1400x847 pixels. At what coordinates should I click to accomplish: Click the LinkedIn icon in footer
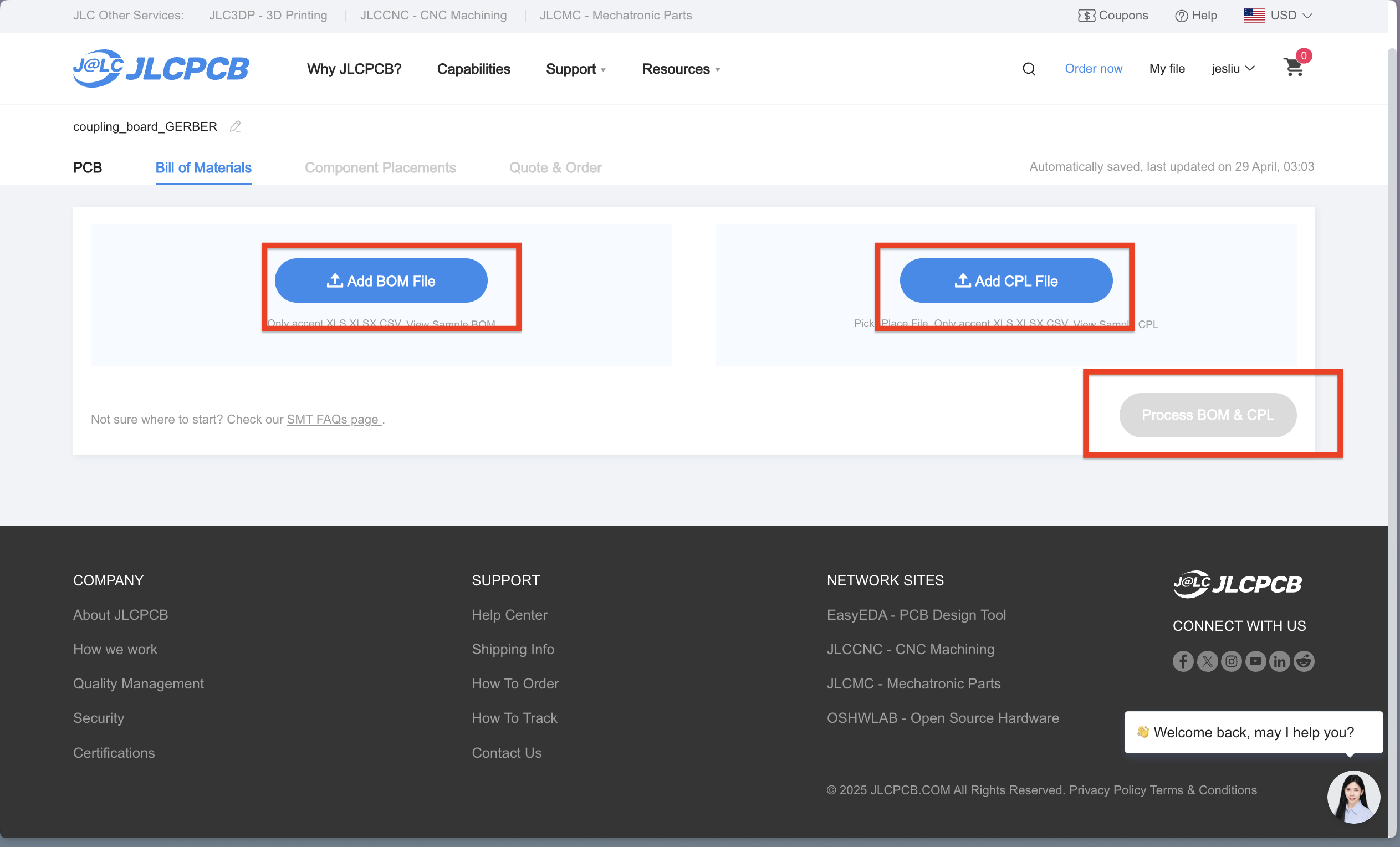pos(1280,661)
